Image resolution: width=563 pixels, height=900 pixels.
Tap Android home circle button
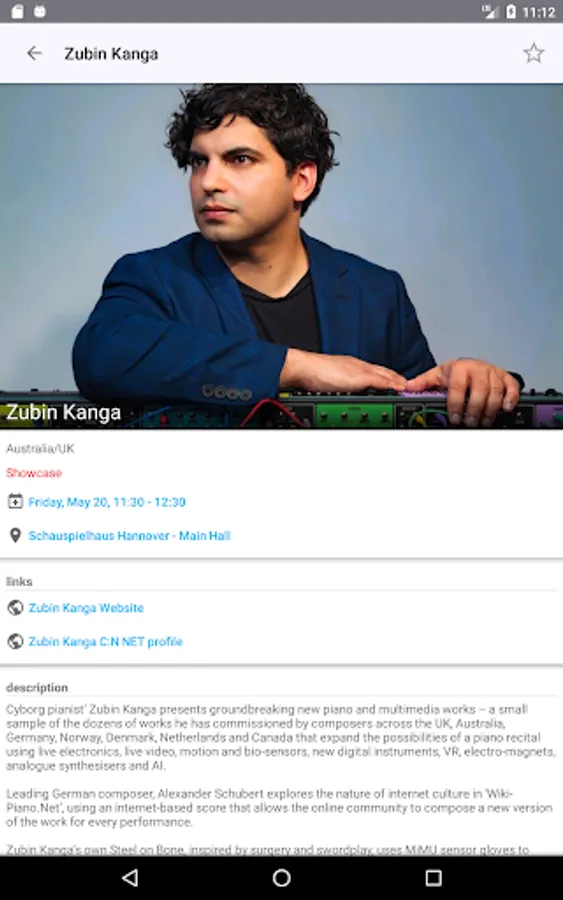[x=281, y=878]
